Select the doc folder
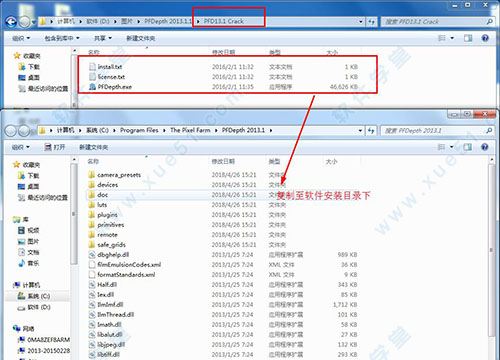 98,195
